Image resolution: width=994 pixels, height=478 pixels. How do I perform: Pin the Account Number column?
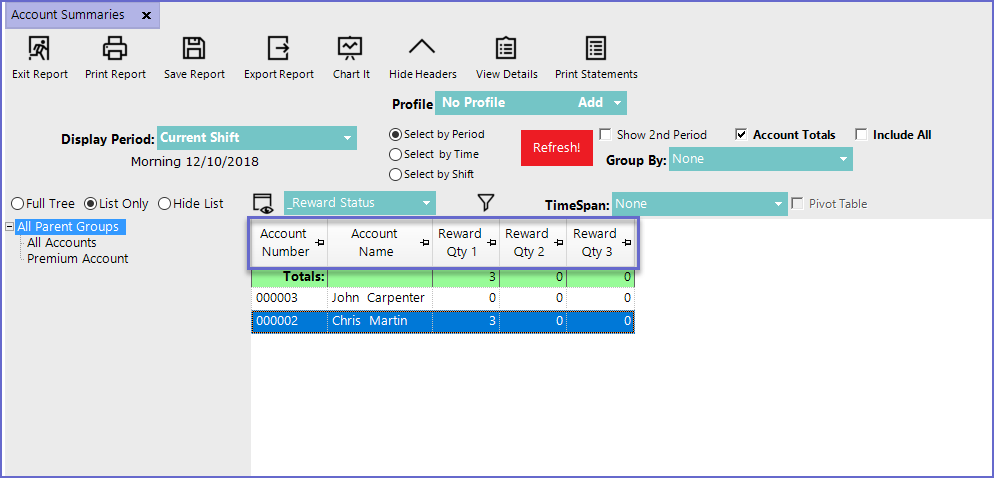[320, 243]
